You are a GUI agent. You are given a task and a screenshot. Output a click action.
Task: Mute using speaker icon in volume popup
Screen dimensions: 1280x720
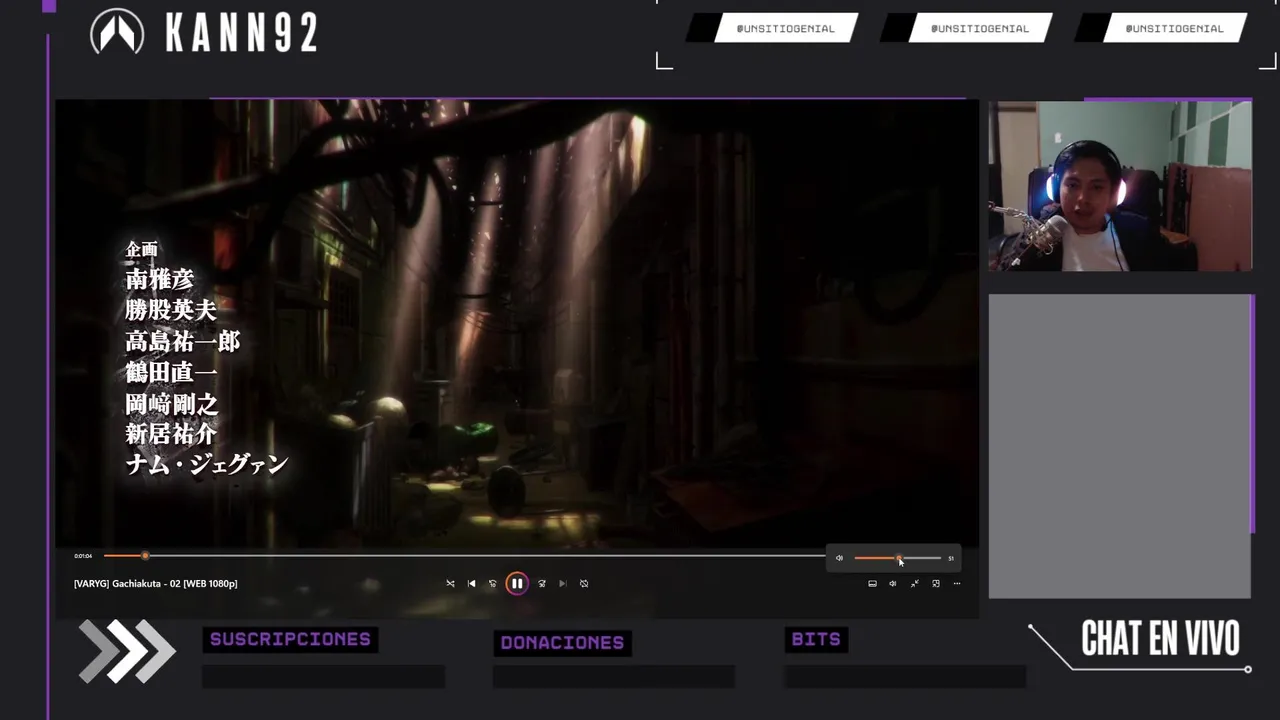(839, 558)
